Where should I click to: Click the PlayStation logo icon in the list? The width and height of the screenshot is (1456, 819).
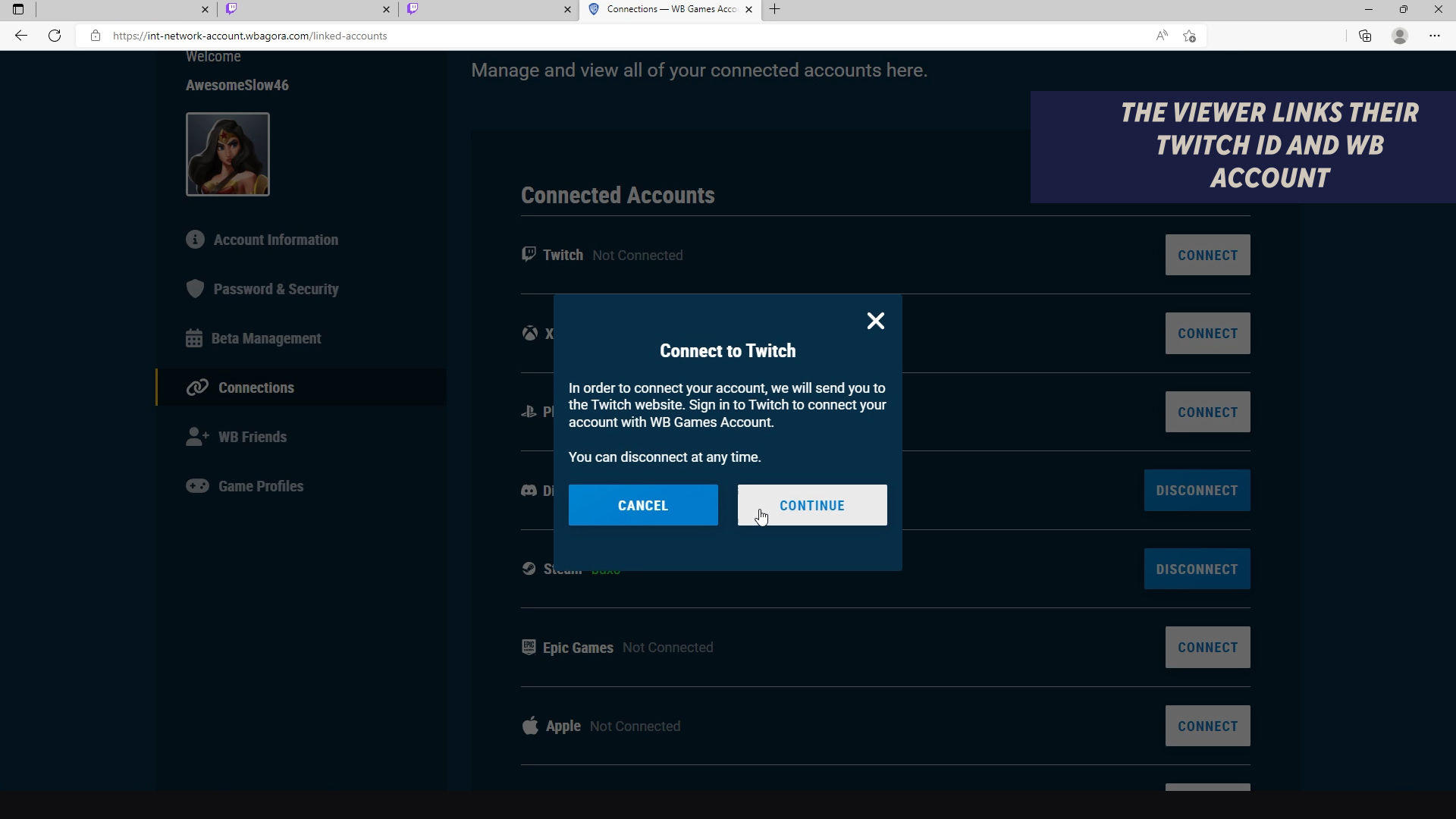529,412
